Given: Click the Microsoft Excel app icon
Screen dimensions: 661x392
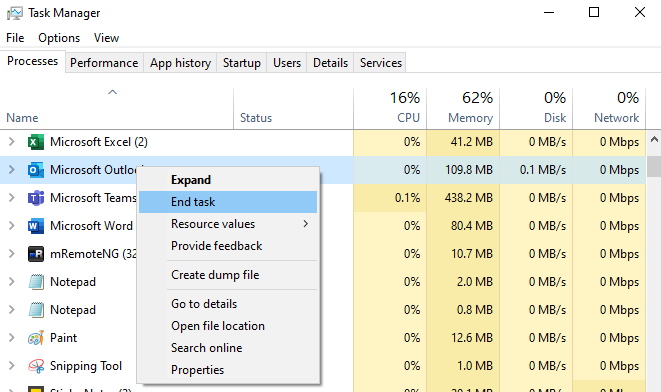Looking at the screenshot, I should pos(36,142).
